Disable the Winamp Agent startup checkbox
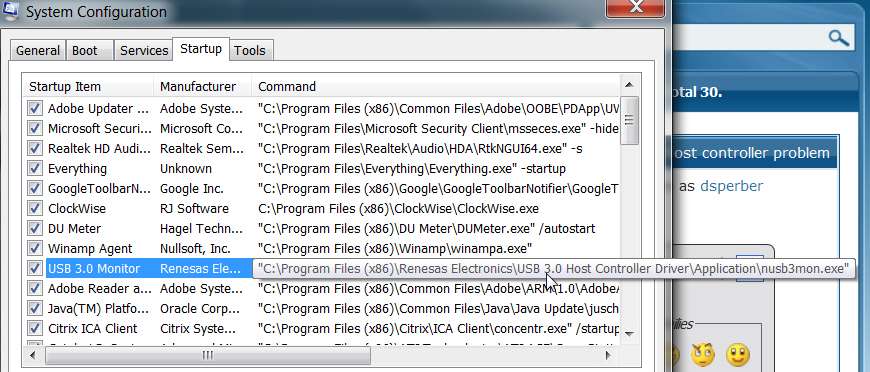The height and width of the screenshot is (372, 870). click(34, 248)
